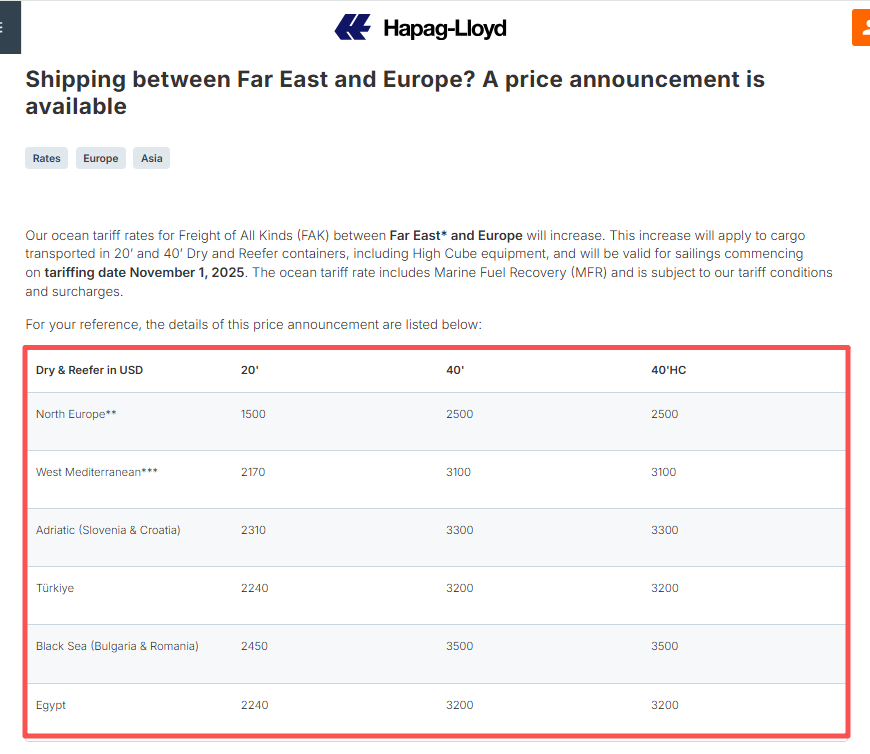Image resolution: width=870 pixels, height=754 pixels.
Task: Open the hamburger menu at top left
Action: pos(8,27)
